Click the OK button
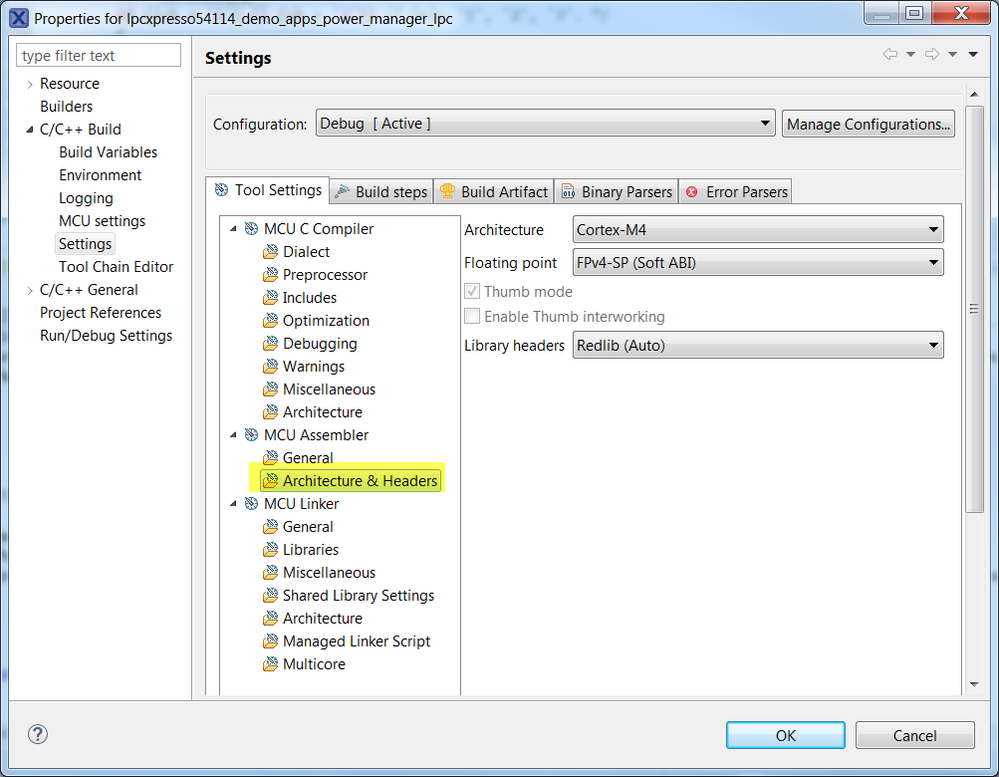 [x=786, y=736]
